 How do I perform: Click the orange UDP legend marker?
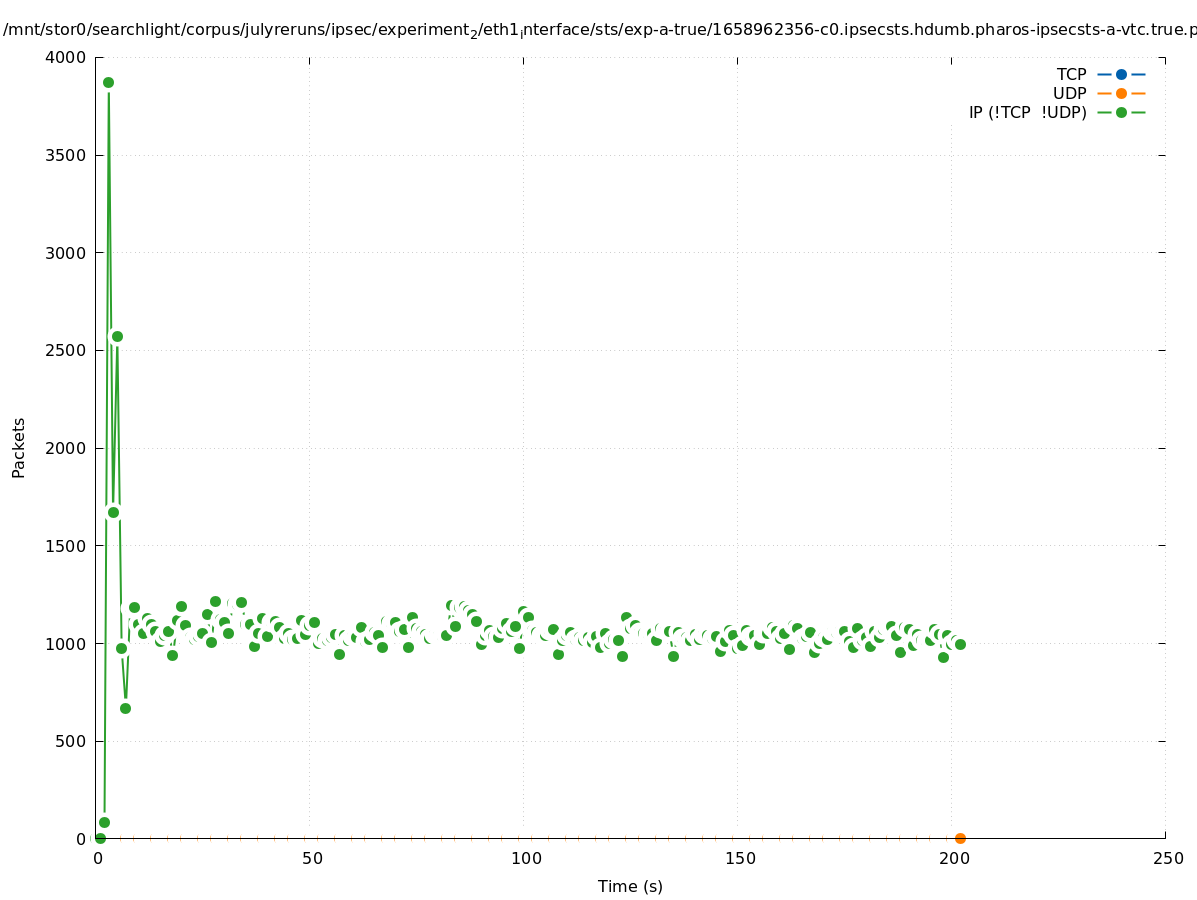1121,93
